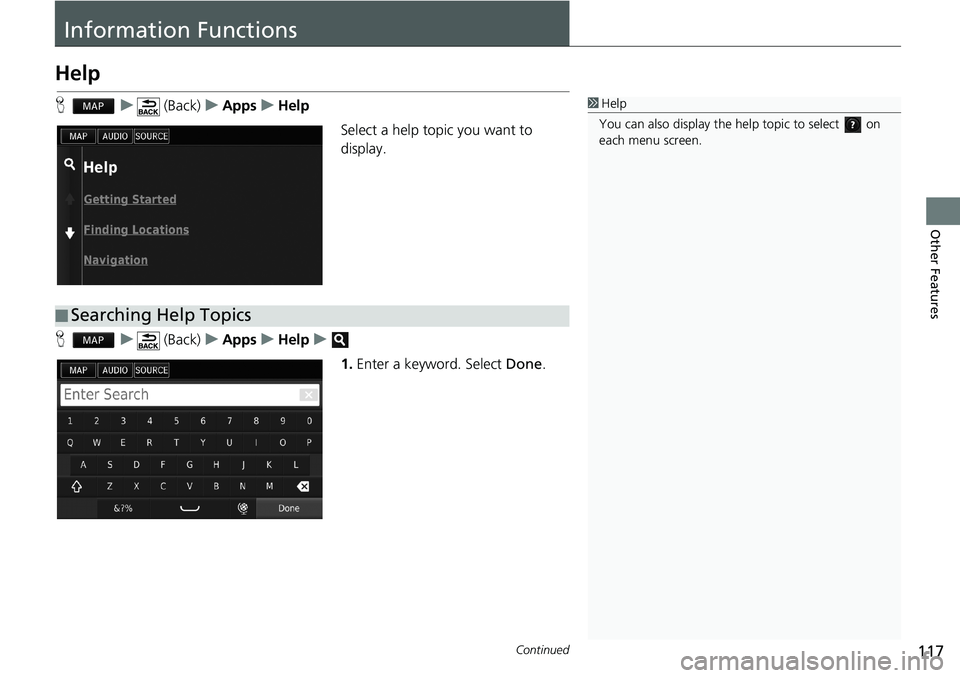Click the Enter Search input field
This screenshot has height=678, width=960.
(x=189, y=395)
